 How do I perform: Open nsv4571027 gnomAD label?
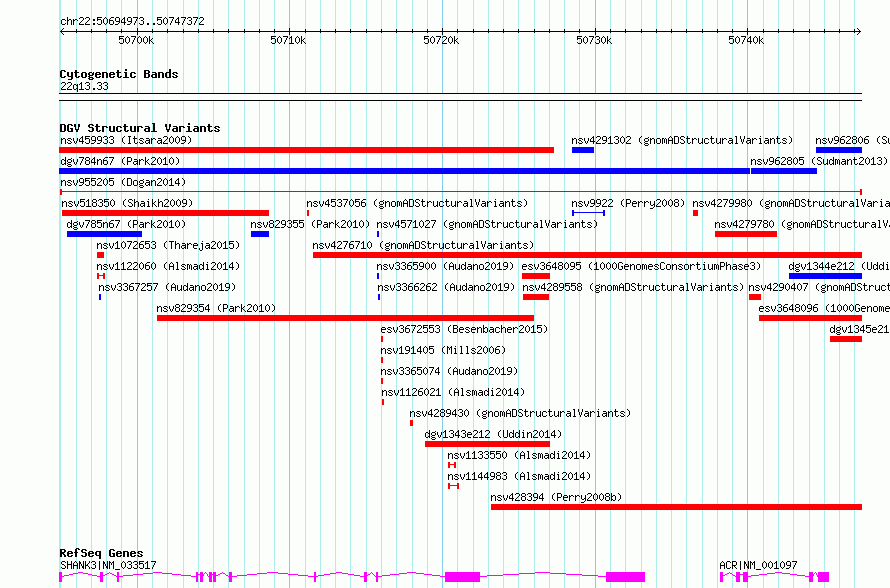coord(487,224)
